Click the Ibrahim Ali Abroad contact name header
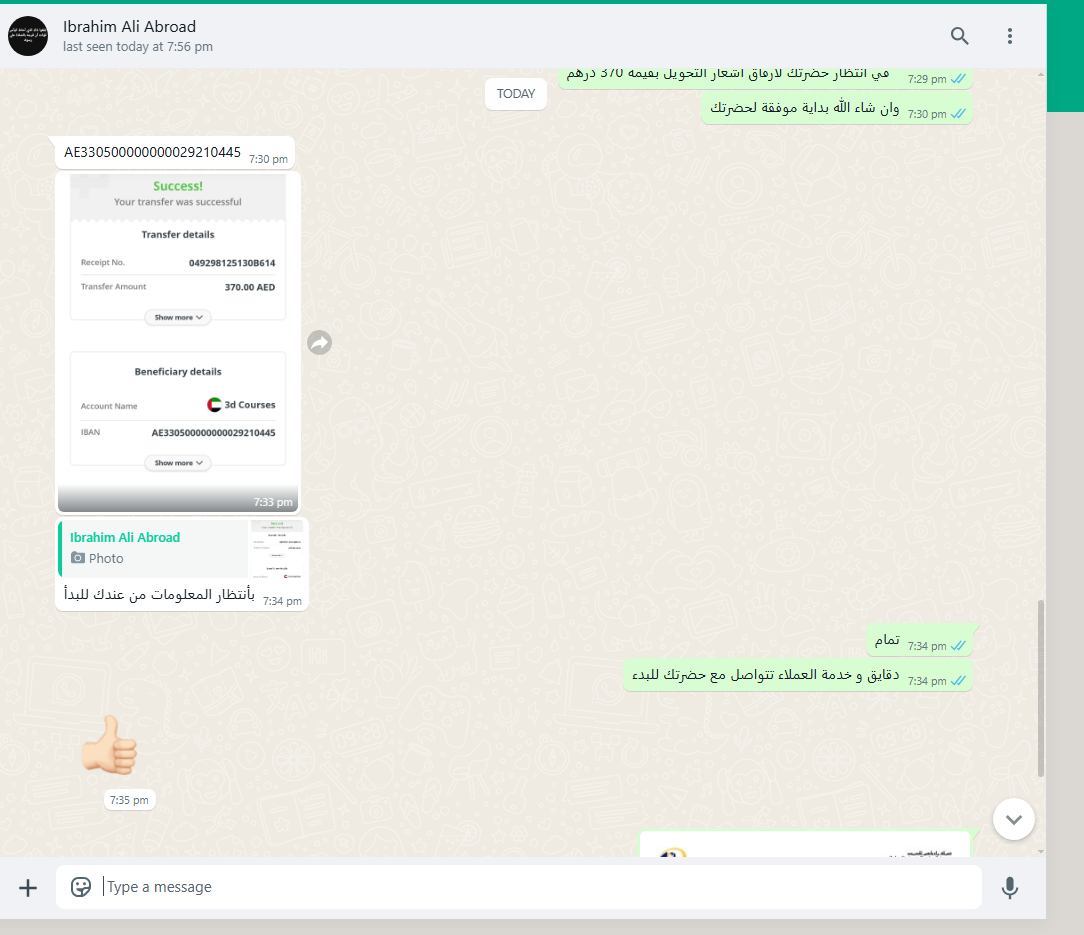The image size is (1084, 935). (129, 26)
